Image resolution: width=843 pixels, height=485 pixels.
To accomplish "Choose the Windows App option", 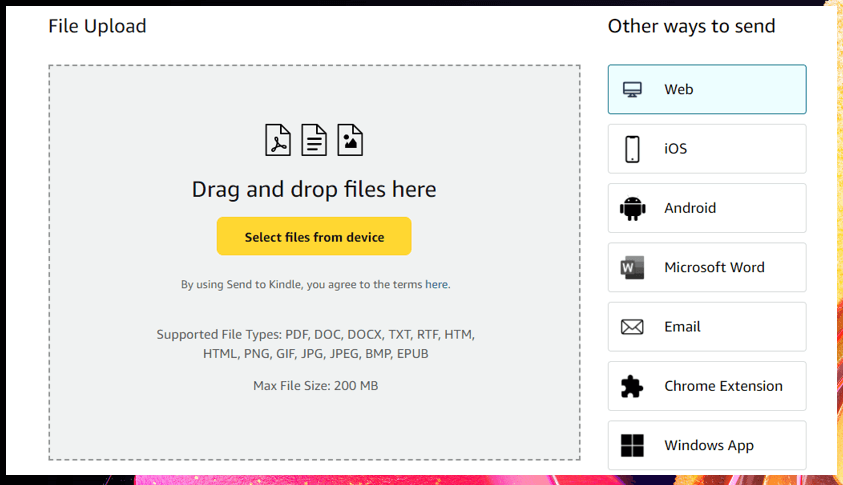I will tap(707, 445).
